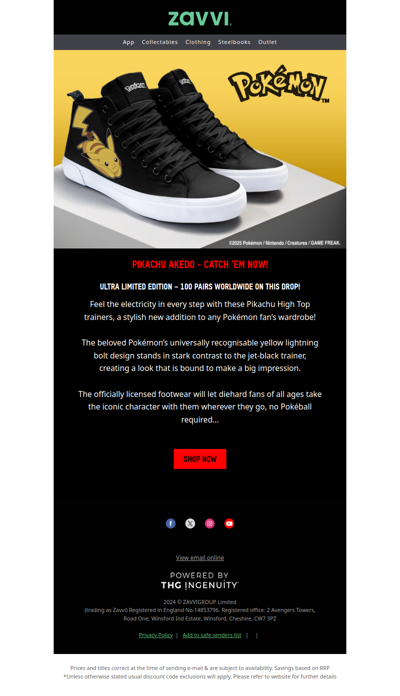Follow the View email online link
The image size is (400, 696).
click(x=200, y=558)
